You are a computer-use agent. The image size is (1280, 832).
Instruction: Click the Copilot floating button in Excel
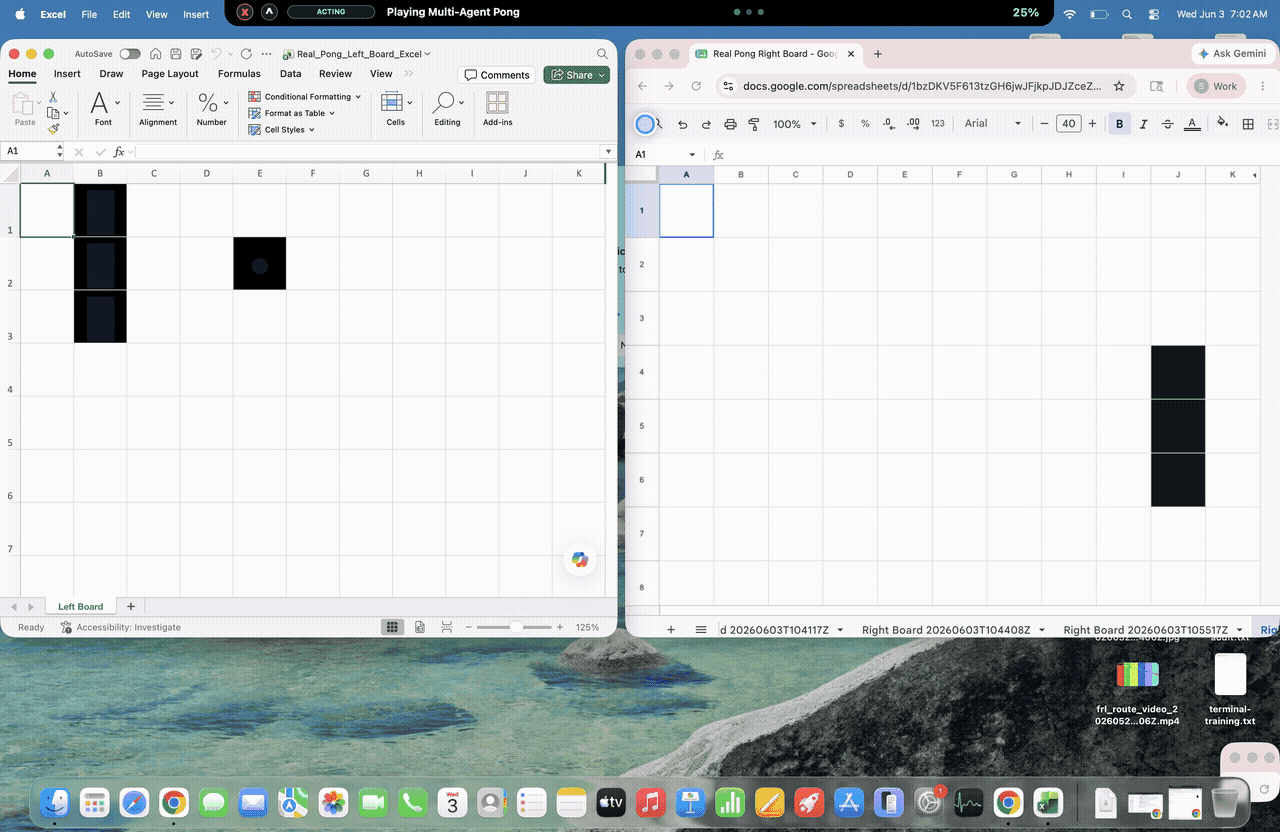580,560
